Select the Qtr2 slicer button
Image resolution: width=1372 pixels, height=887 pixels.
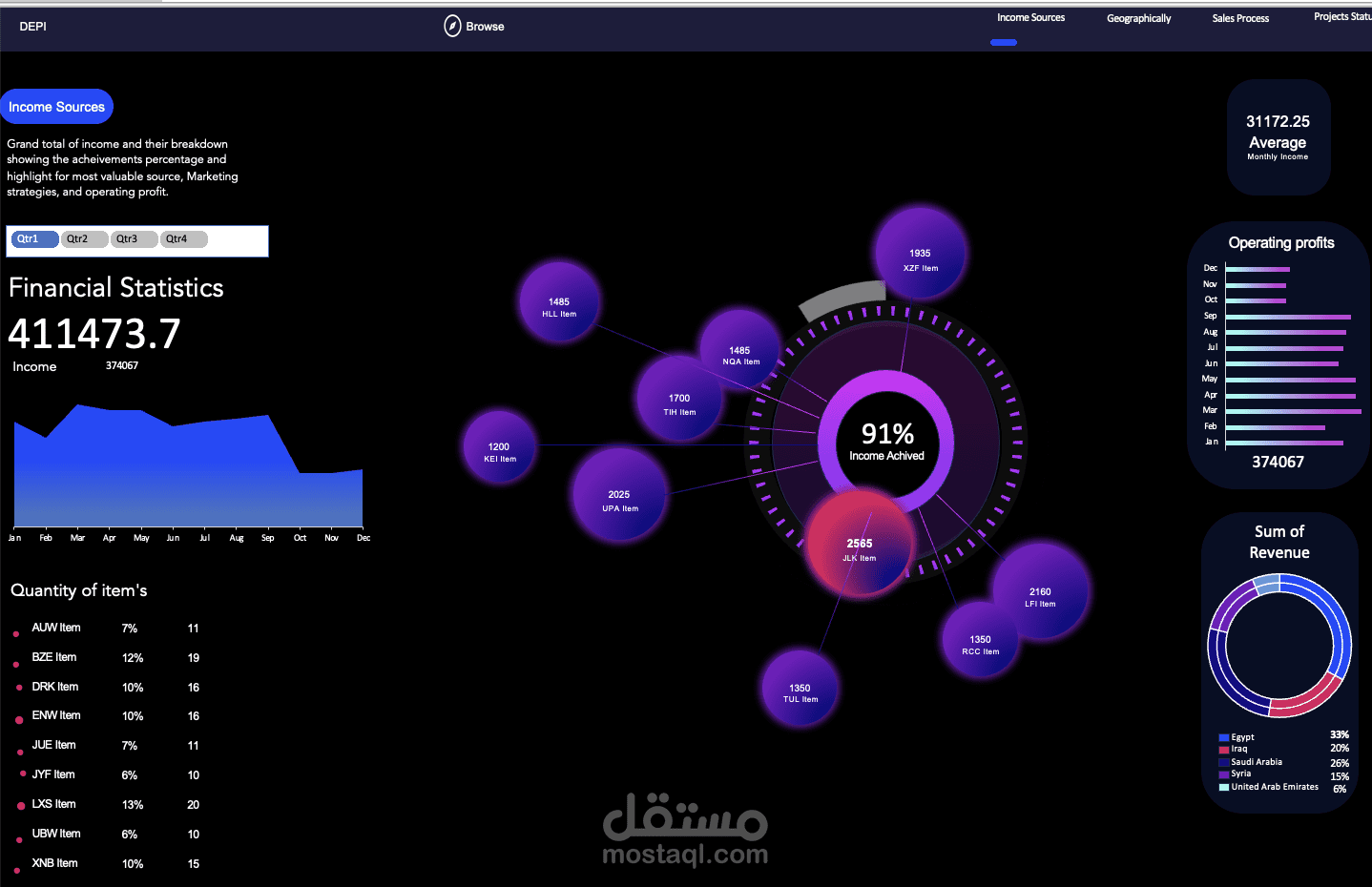[x=84, y=239]
